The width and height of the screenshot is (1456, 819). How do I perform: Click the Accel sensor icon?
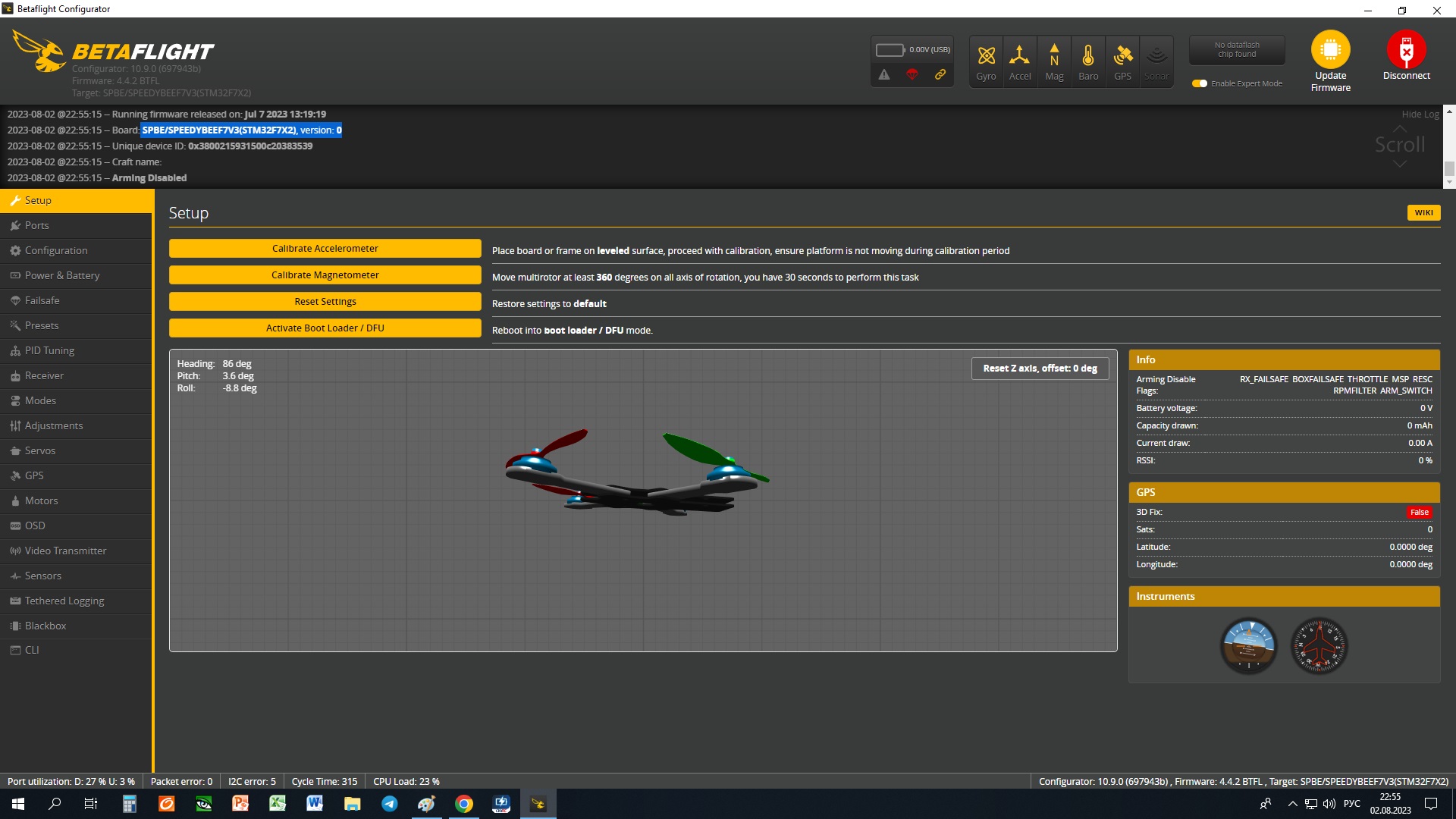click(1020, 56)
